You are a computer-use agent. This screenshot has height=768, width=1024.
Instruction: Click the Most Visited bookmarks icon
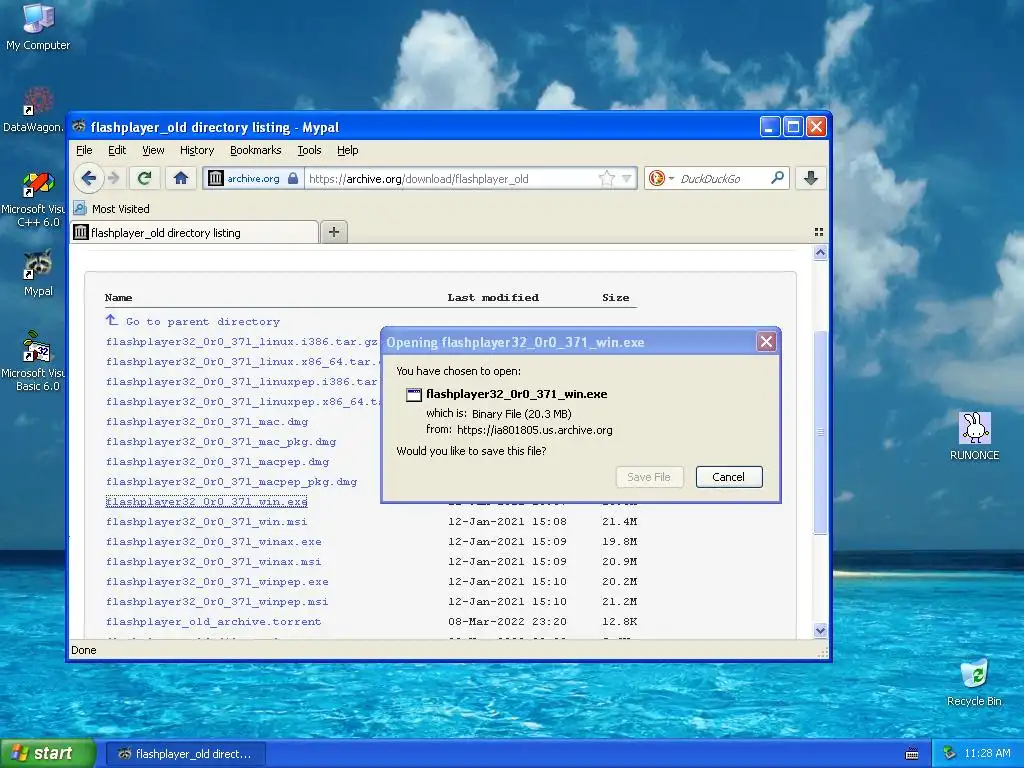(80, 208)
